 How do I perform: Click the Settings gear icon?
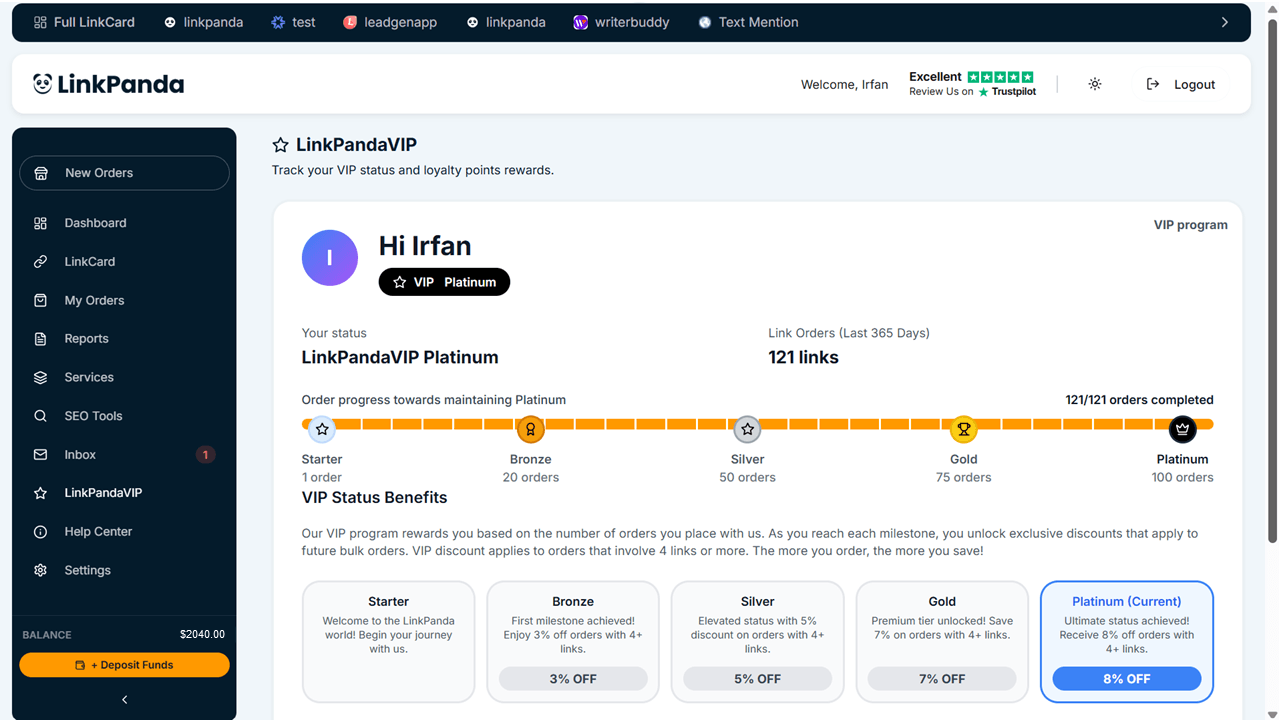(x=40, y=570)
